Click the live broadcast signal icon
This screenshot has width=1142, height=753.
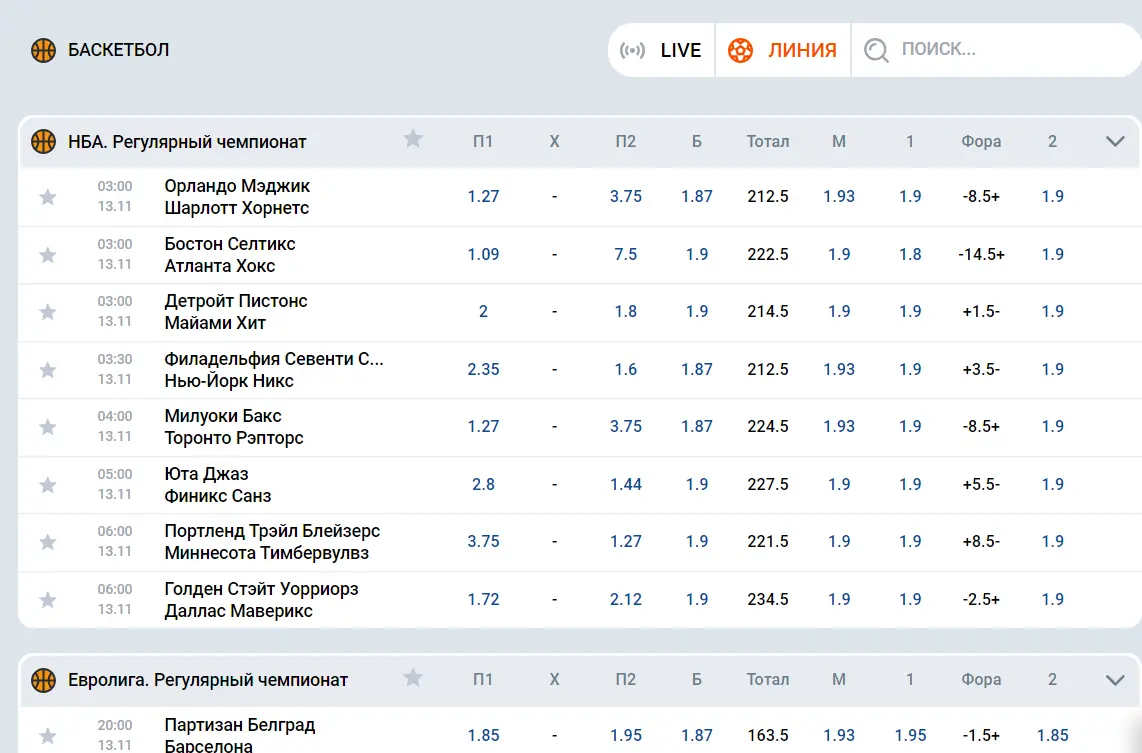point(632,50)
